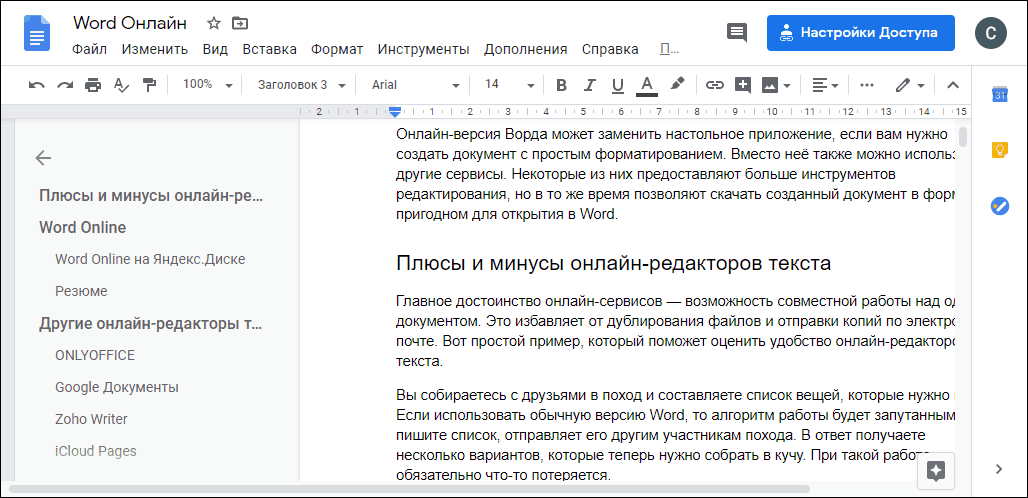Jump to ONLYOFFICE in outline
The width and height of the screenshot is (1028, 498).
click(x=95, y=355)
